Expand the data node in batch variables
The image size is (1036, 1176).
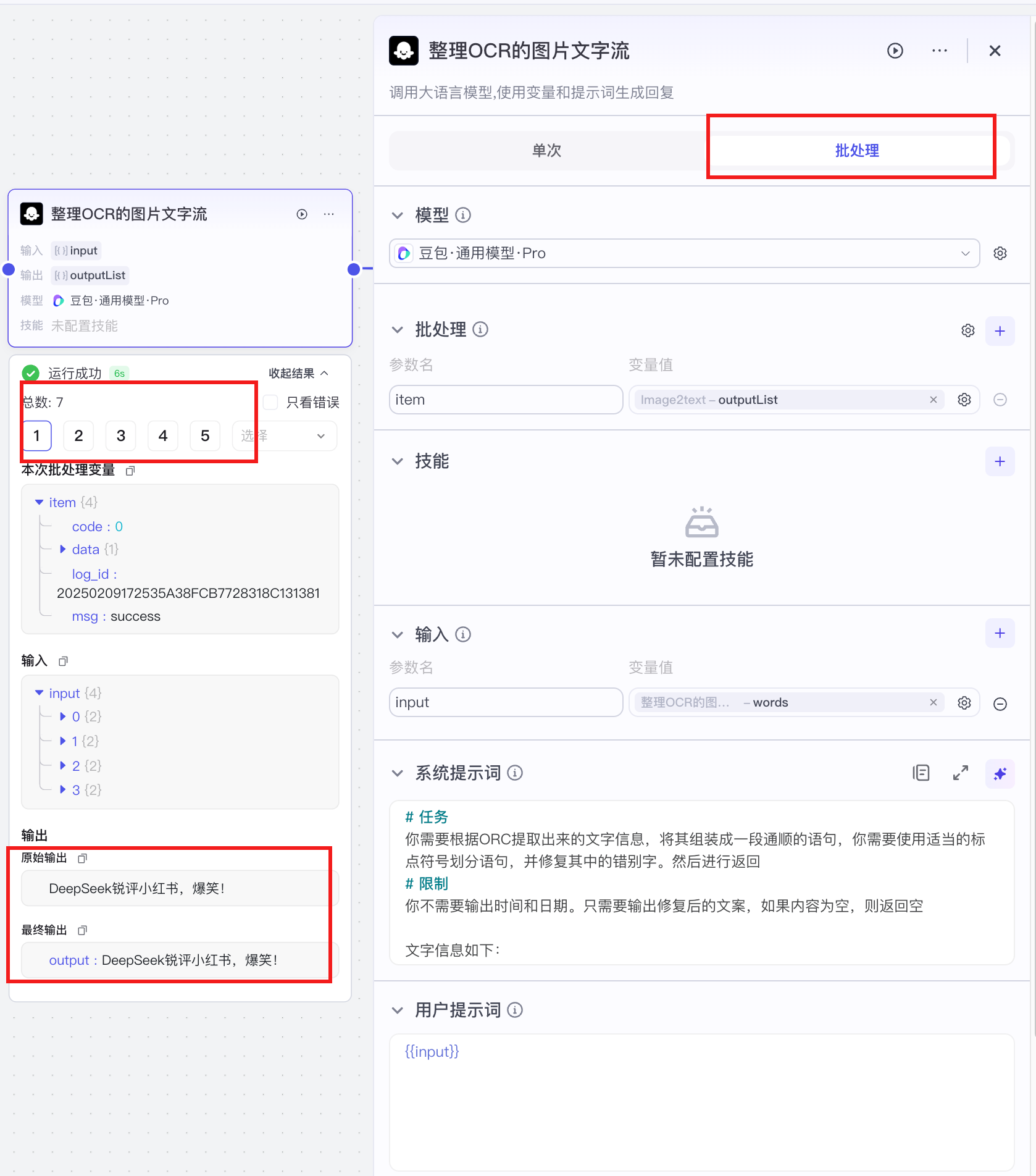[x=62, y=549]
